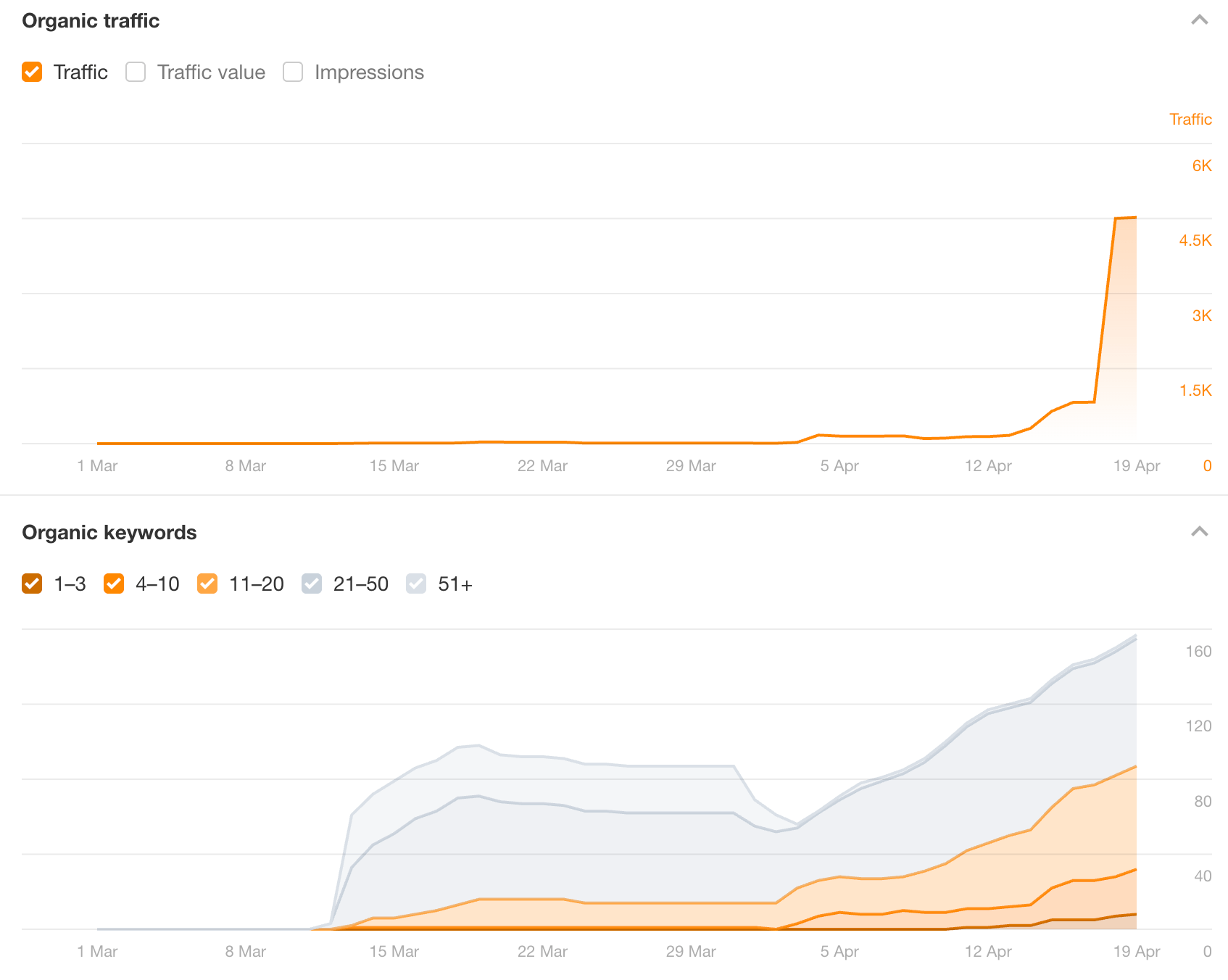The height and width of the screenshot is (980, 1228).
Task: Collapse the Organic traffic section
Action: [x=1200, y=20]
